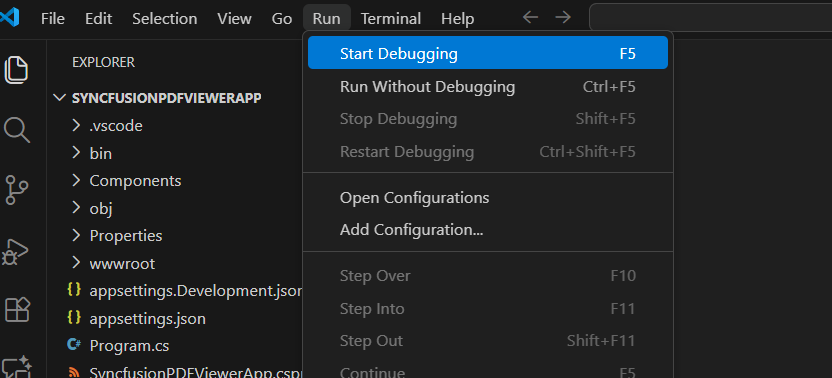Open appsettings.json file
This screenshot has width=832, height=378.
click(148, 319)
